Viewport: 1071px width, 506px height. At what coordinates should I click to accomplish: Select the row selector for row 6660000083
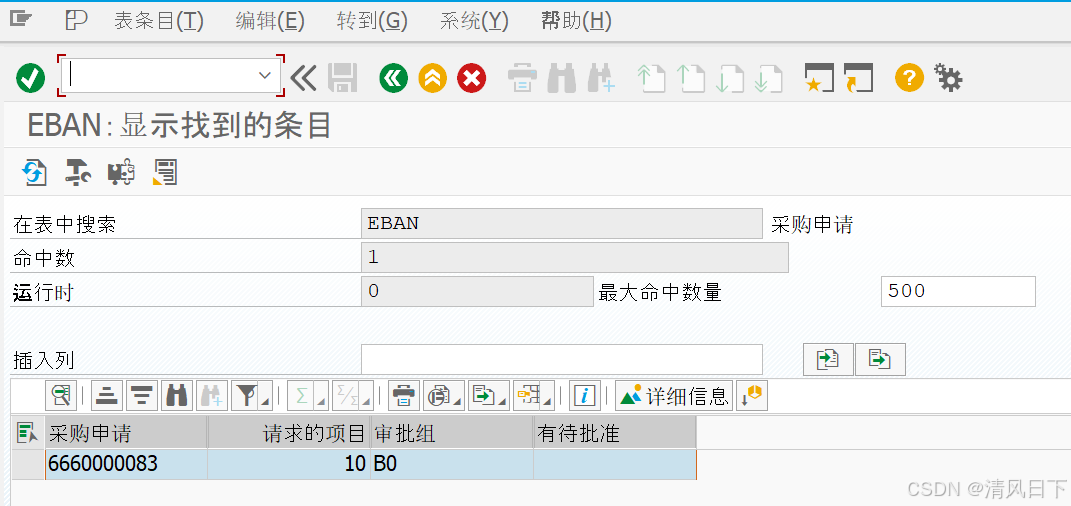pos(28,464)
